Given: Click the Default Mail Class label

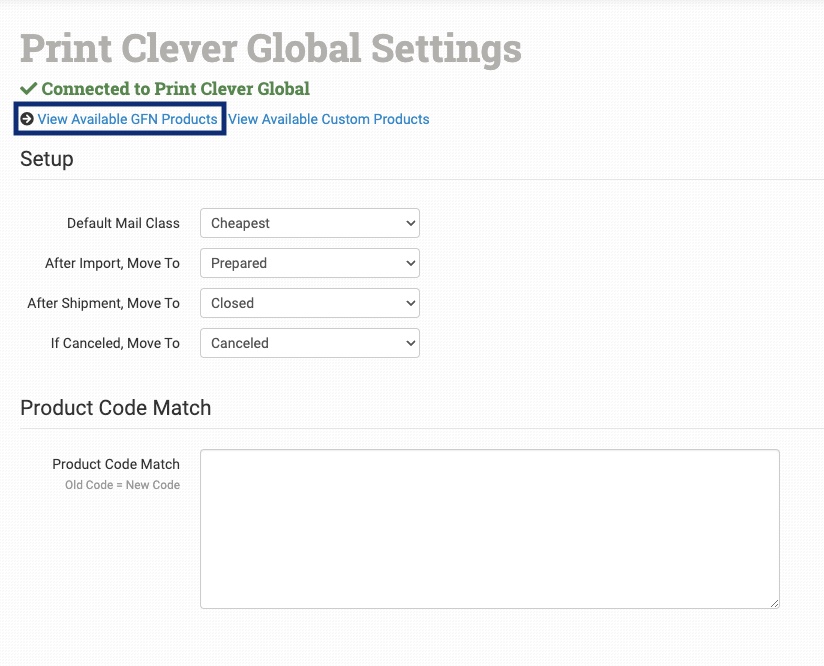Looking at the screenshot, I should click(x=123, y=223).
